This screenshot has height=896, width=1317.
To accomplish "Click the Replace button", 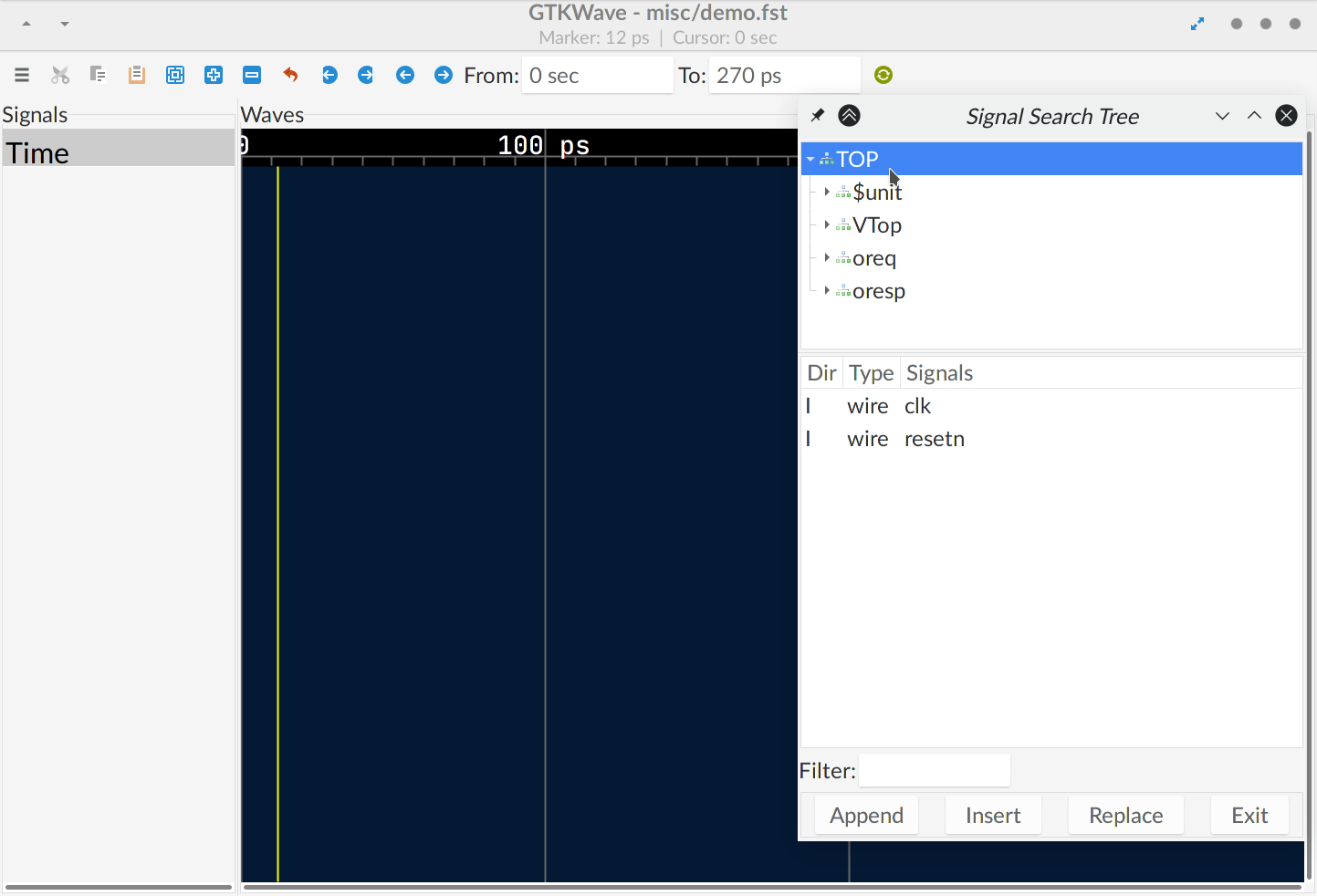I will 1125,815.
